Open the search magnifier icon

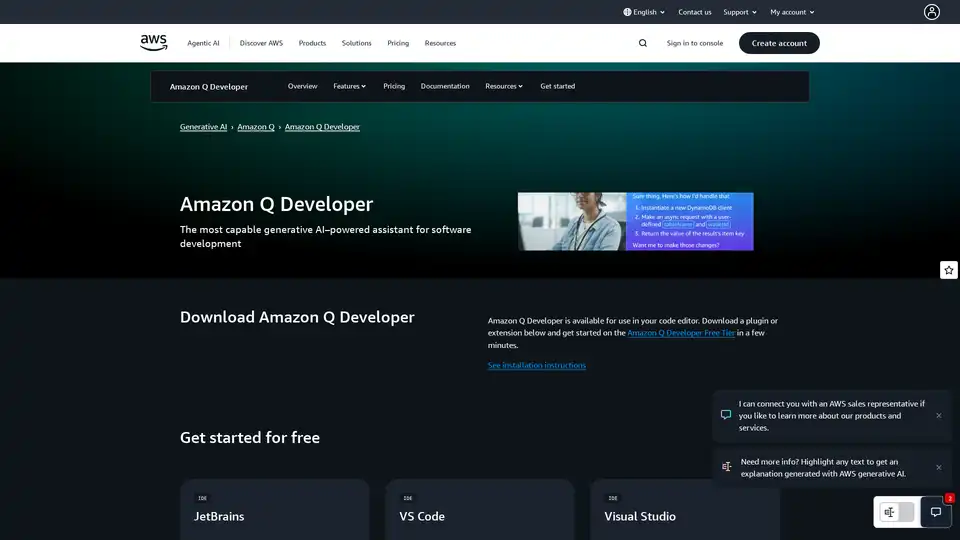click(x=643, y=43)
